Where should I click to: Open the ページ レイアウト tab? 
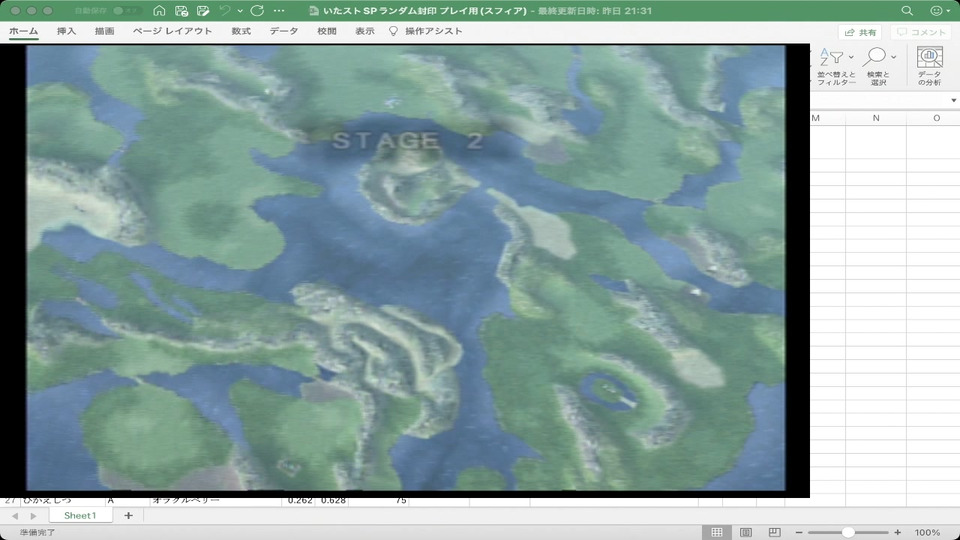point(173,31)
